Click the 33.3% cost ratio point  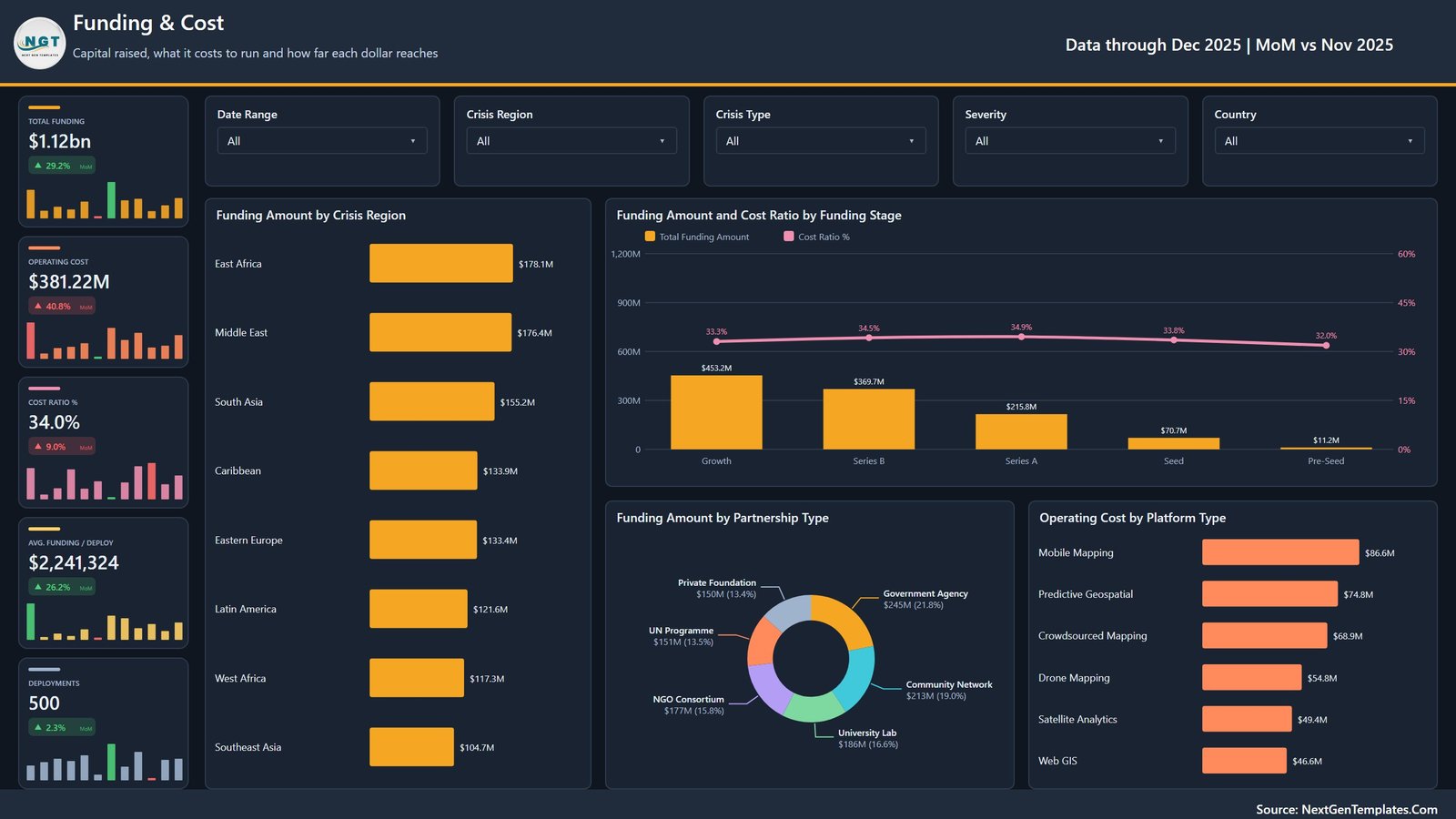coord(716,341)
